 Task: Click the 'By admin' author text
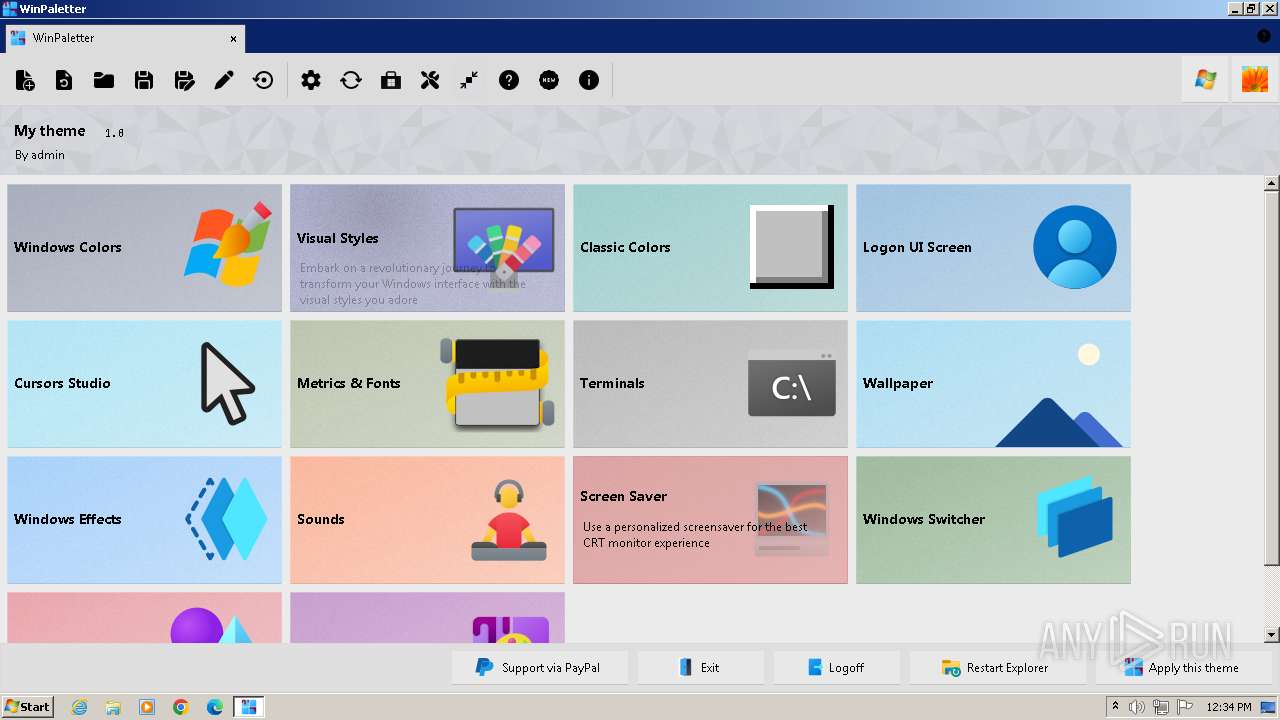coord(40,155)
